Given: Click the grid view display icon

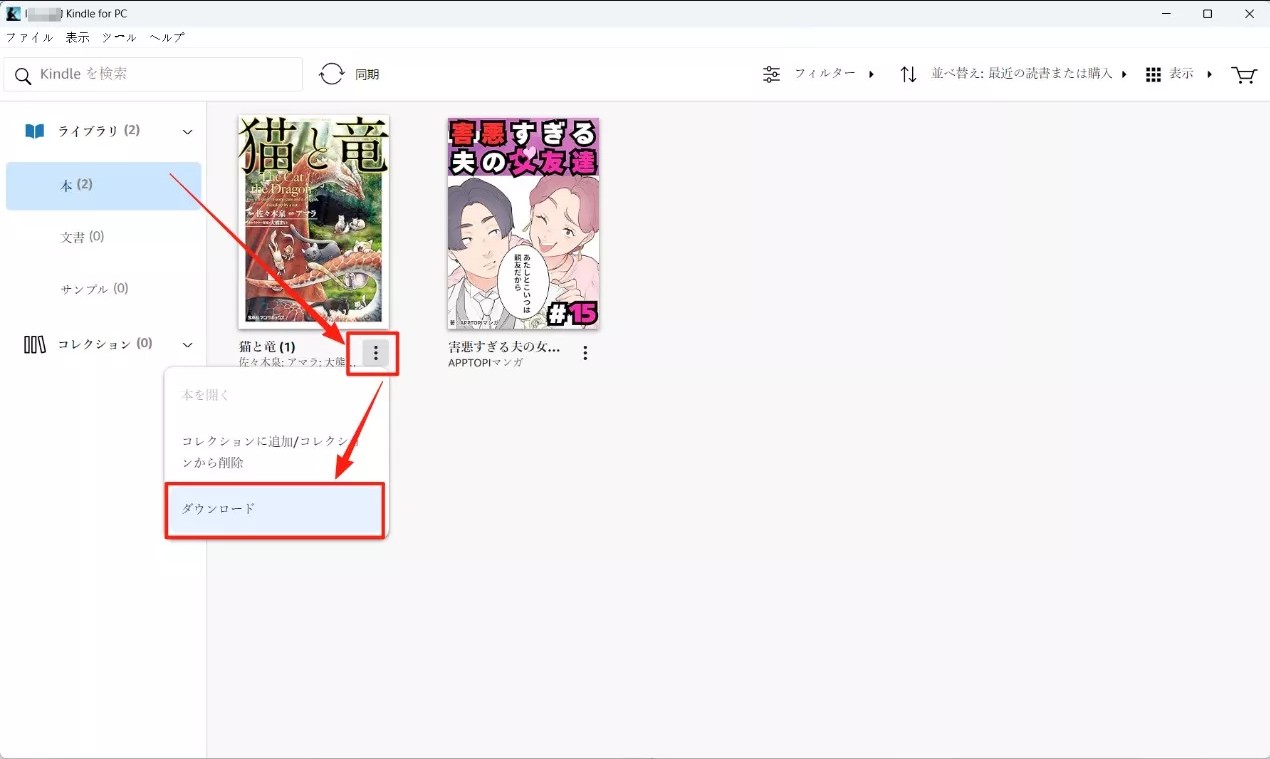Looking at the screenshot, I should pyautogui.click(x=1153, y=74).
